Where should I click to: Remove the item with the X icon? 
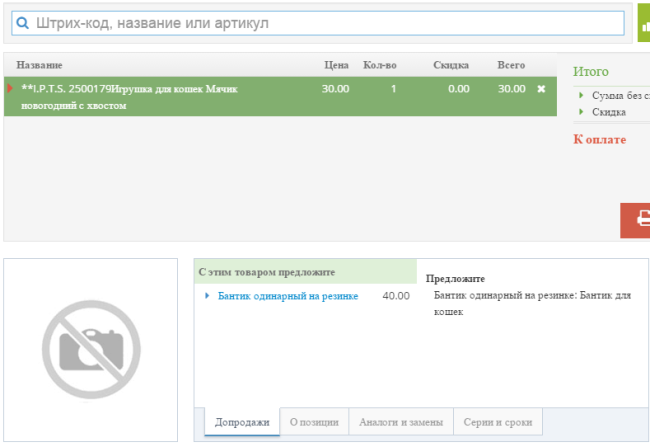point(541,89)
